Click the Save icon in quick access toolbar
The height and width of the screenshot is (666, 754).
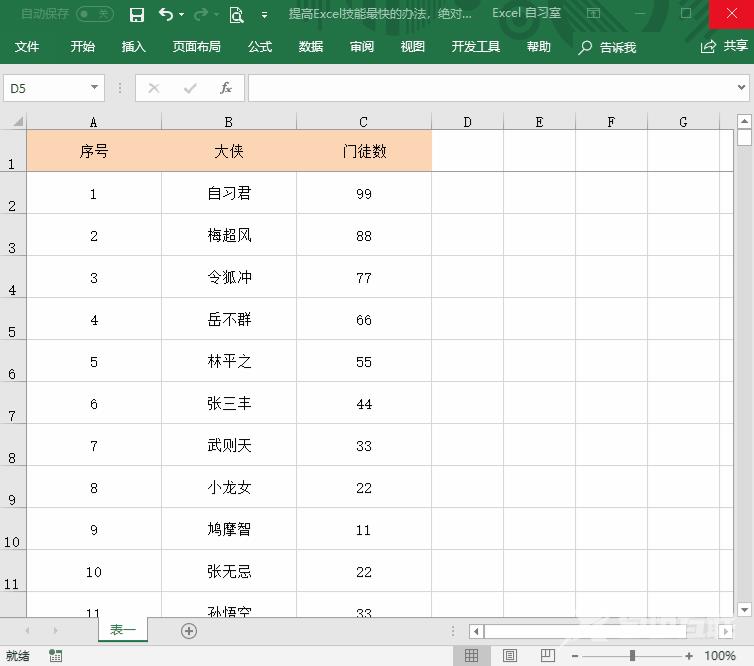tap(137, 15)
